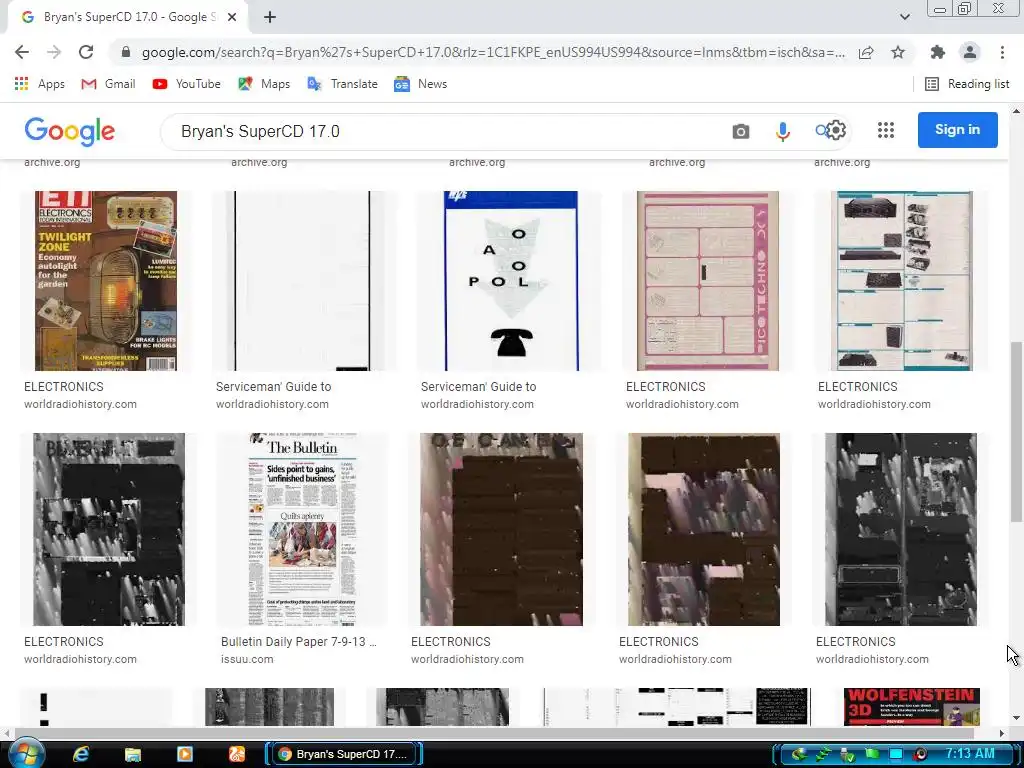
Task: Open the Reading list panel
Action: (x=967, y=84)
